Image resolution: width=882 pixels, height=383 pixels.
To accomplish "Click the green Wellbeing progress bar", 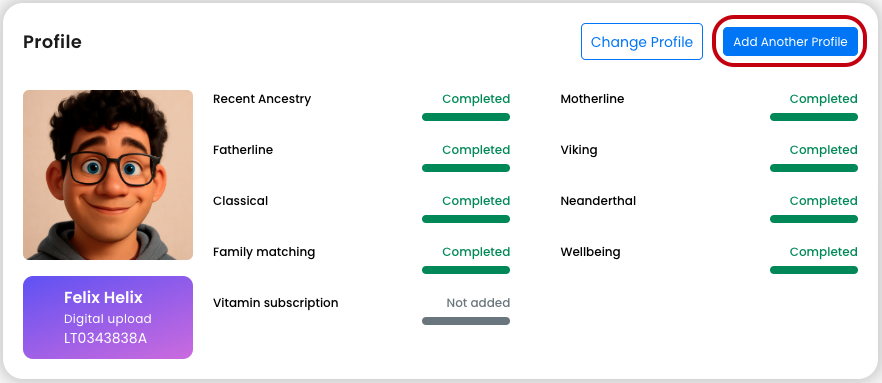I will (x=814, y=270).
